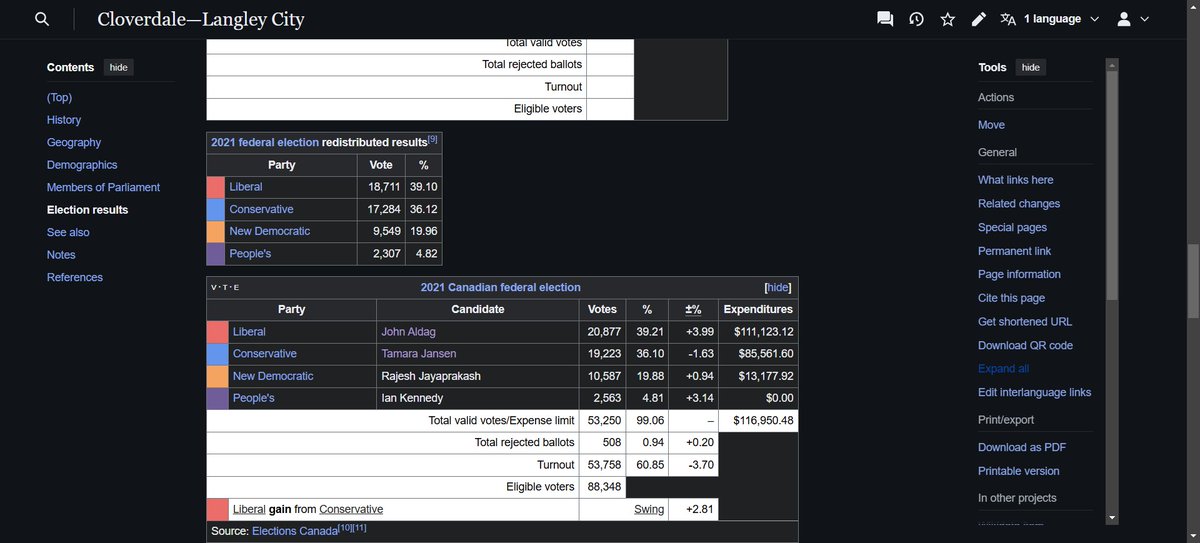The image size is (1200, 543).
Task: Click blue Conservative swatch in Jansen row
Action: click(x=217, y=354)
